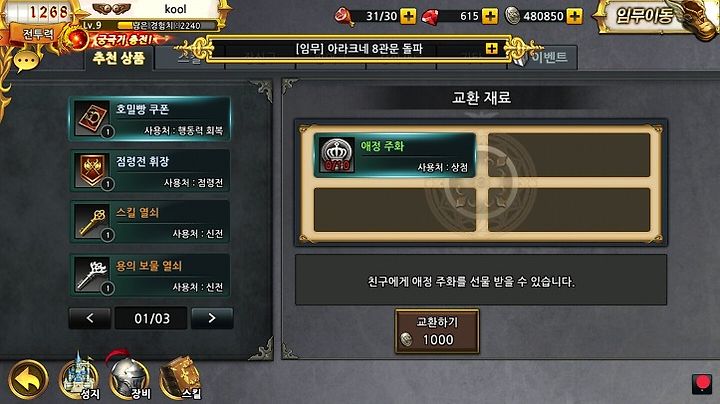Go to previous page of item list

(x=90, y=318)
